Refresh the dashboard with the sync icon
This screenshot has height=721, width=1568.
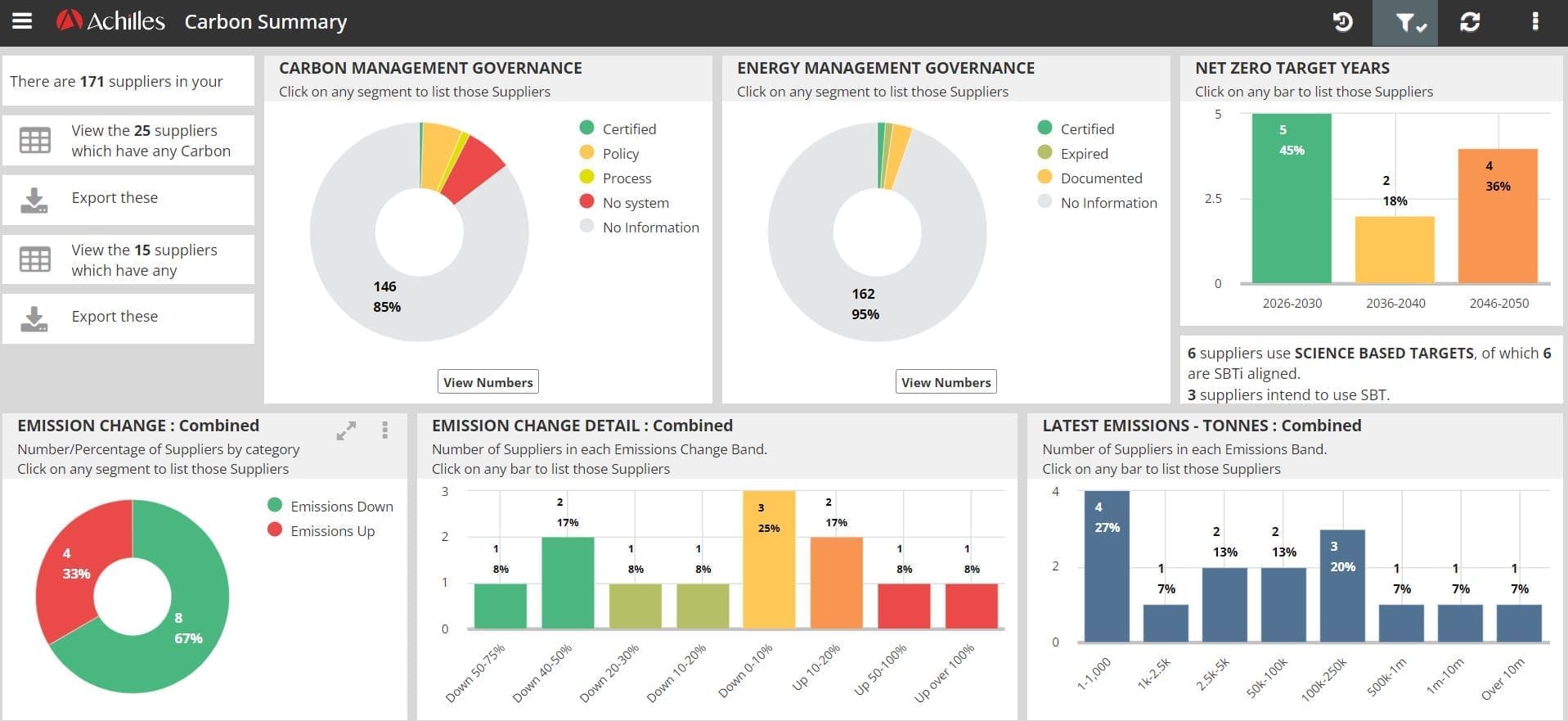point(1470,22)
